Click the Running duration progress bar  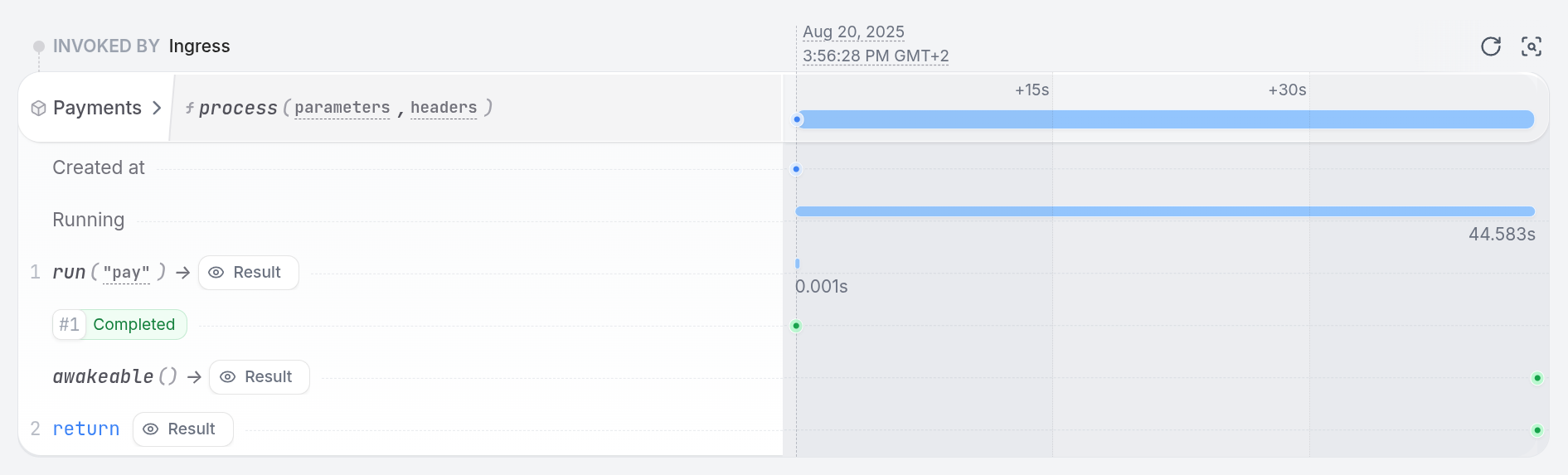click(1165, 211)
